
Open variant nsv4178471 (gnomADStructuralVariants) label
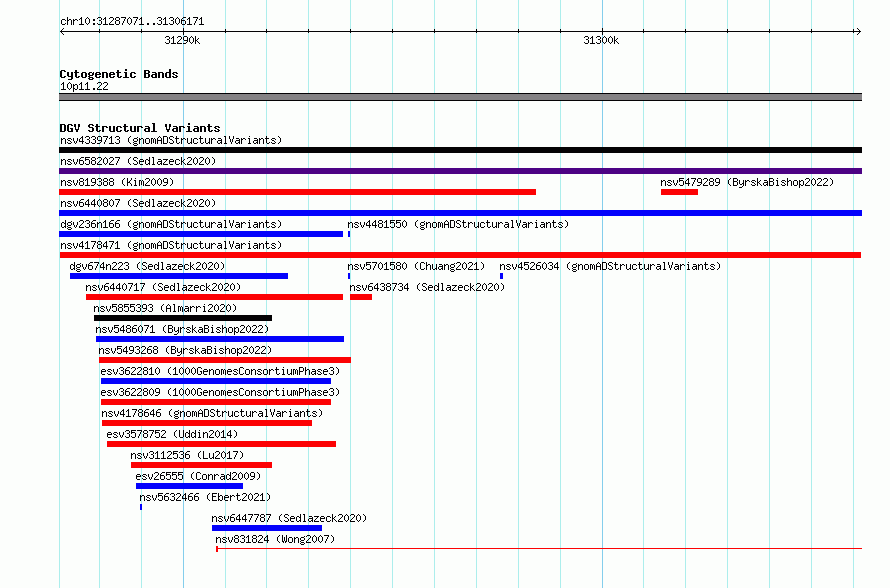click(x=171, y=245)
